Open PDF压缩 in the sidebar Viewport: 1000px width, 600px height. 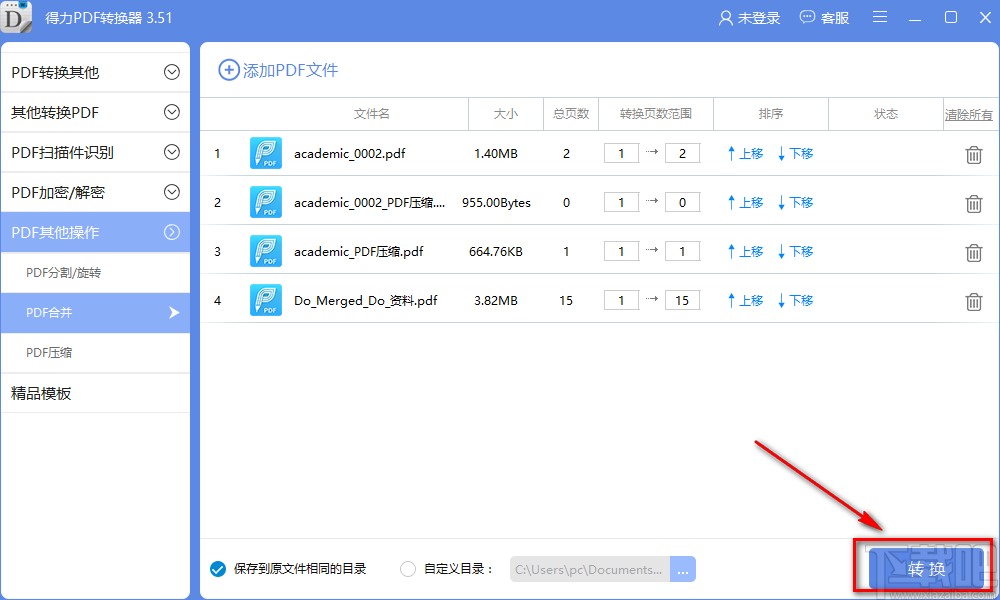96,353
